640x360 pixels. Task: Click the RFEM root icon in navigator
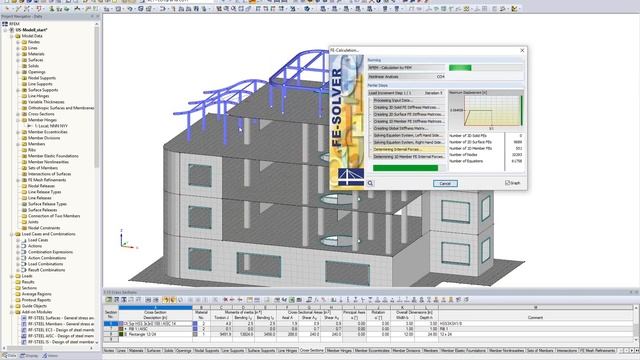[5, 24]
